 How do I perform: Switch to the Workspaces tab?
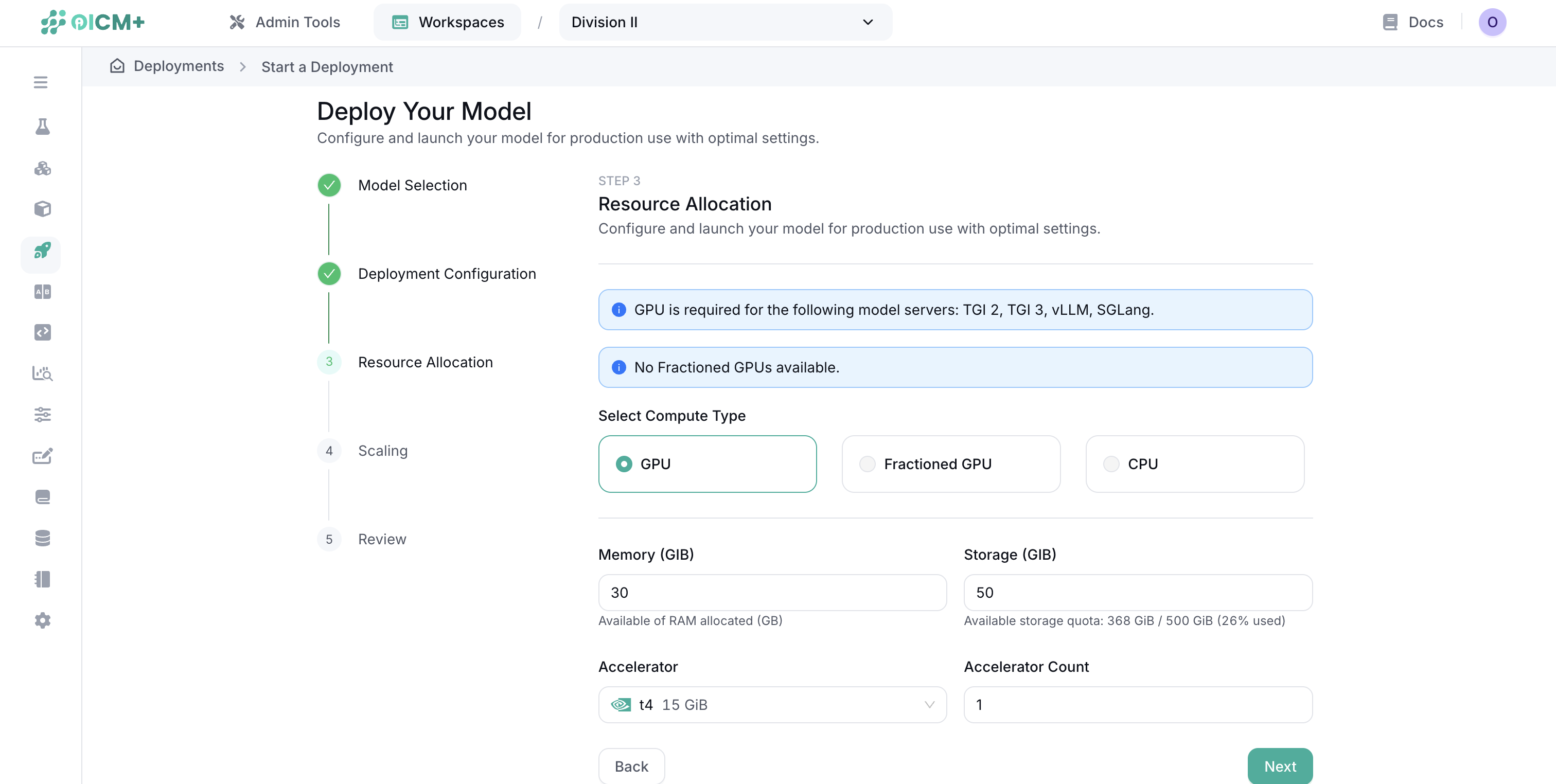448,22
